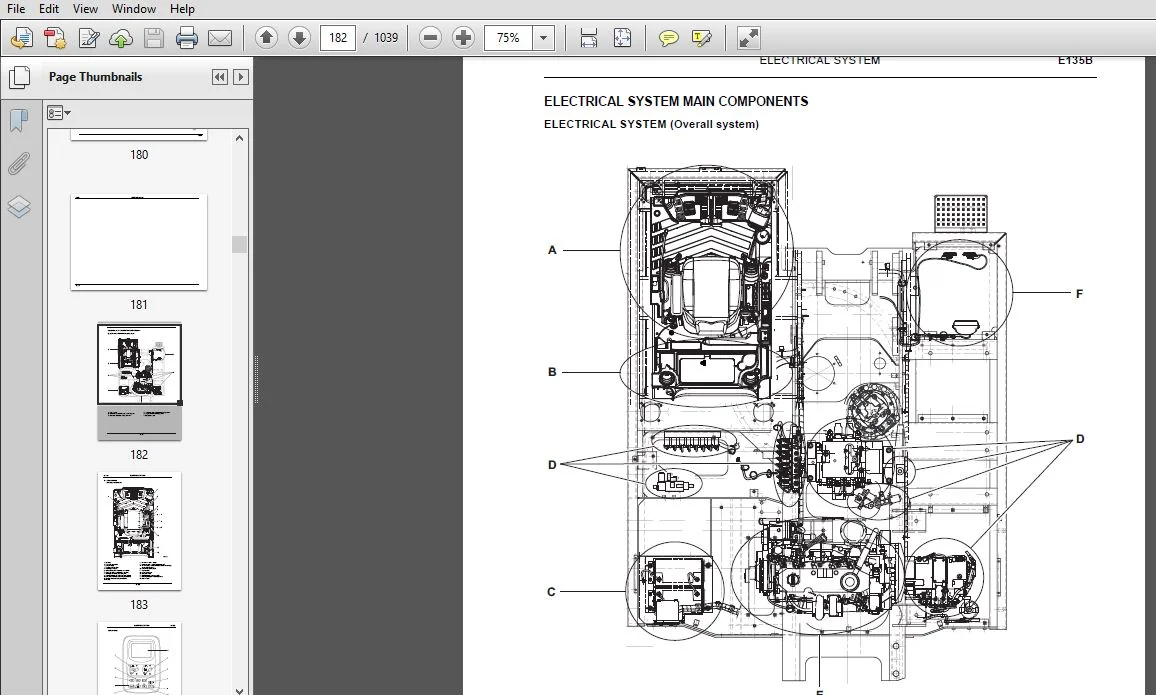Screen dimensions: 1156x695
Task: Click the Print icon
Action: point(187,38)
